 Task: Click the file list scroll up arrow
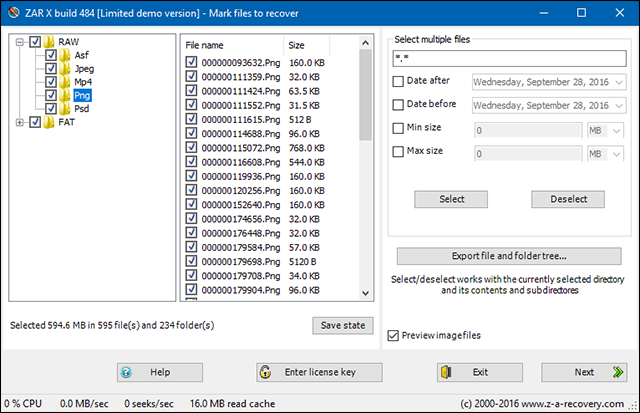pos(365,42)
